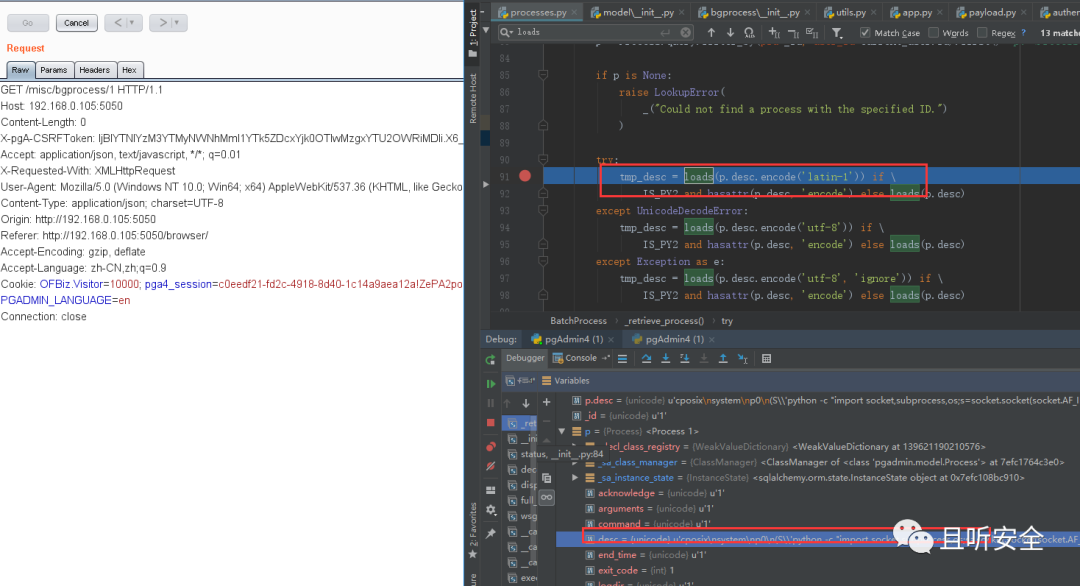Open the search filter funnel options
This screenshot has width=1080, height=586.
(837, 32)
